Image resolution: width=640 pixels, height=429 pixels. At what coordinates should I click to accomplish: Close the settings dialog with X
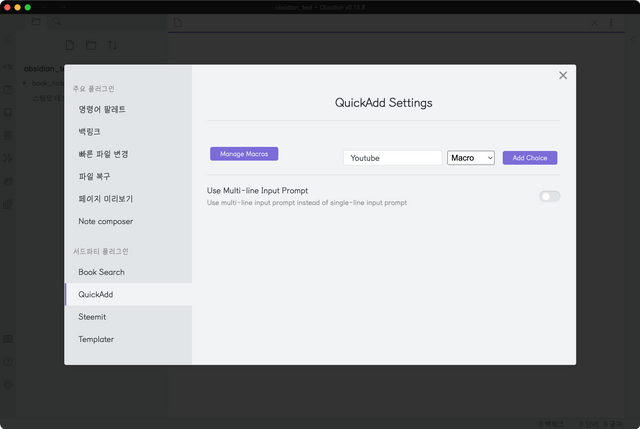(x=563, y=76)
